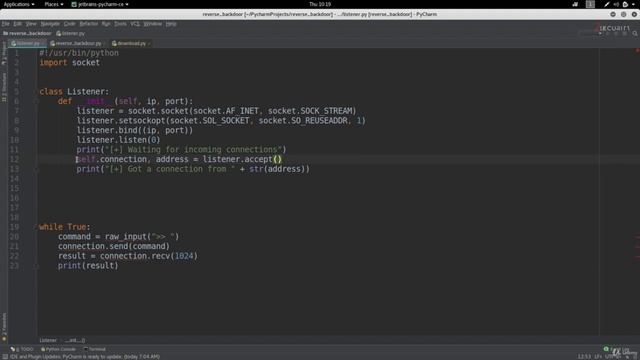Open the Terminal tool window

point(95,349)
